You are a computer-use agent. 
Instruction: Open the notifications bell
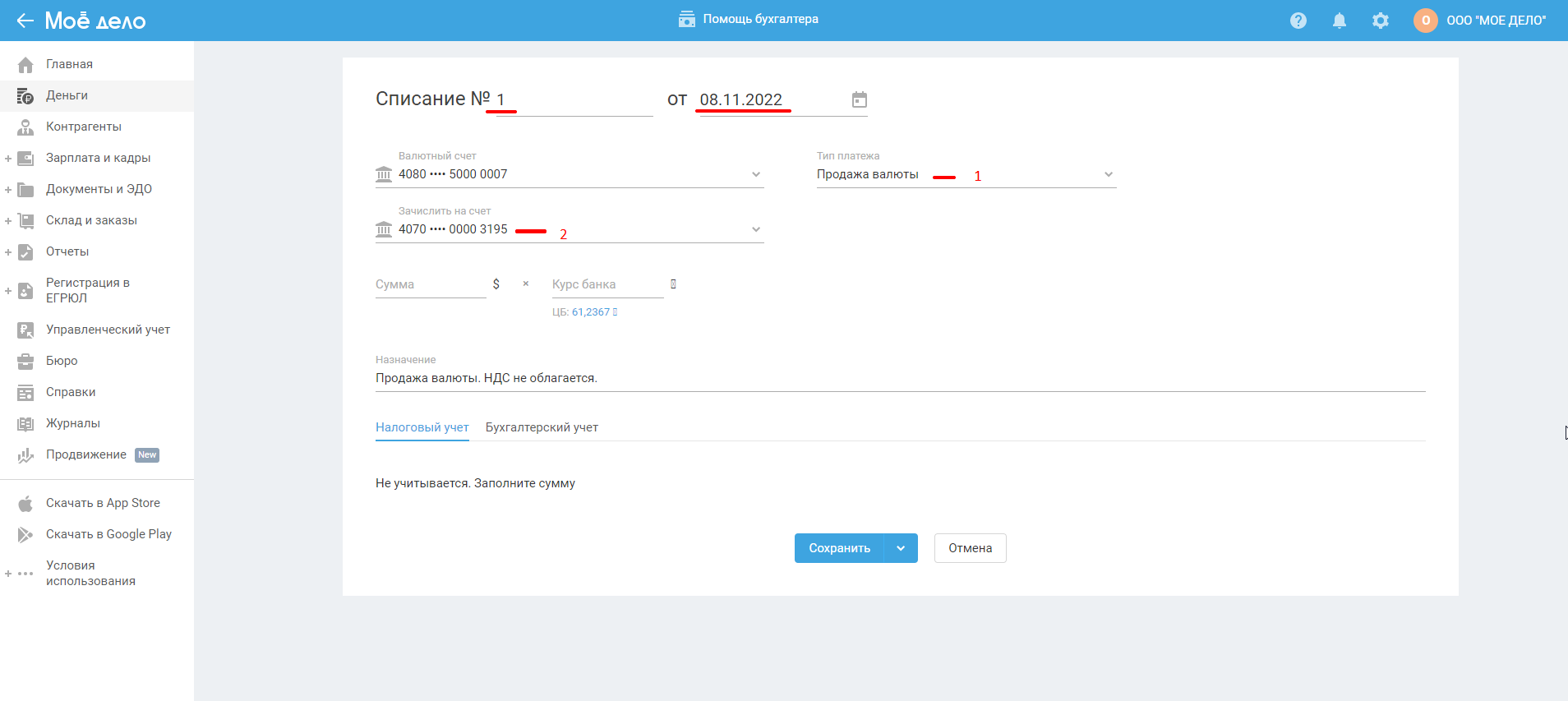(1339, 21)
